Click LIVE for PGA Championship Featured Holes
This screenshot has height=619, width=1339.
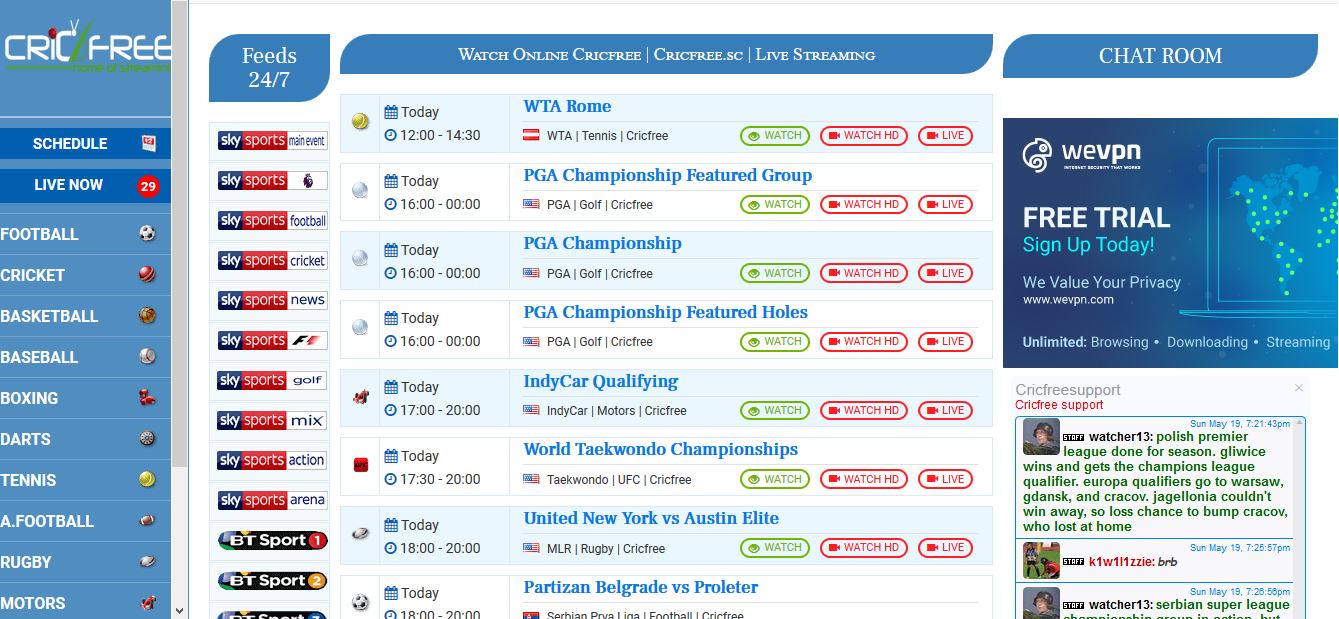(945, 341)
